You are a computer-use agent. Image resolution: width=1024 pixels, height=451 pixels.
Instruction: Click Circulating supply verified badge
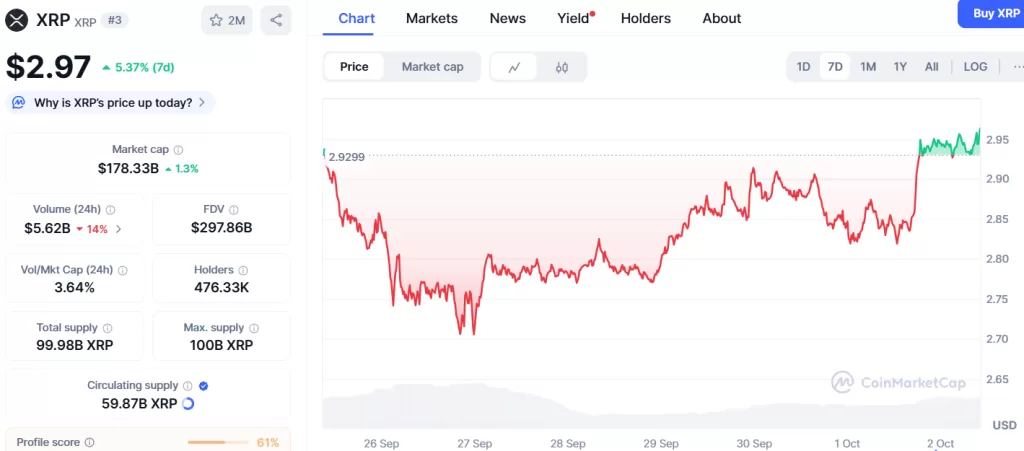click(204, 385)
